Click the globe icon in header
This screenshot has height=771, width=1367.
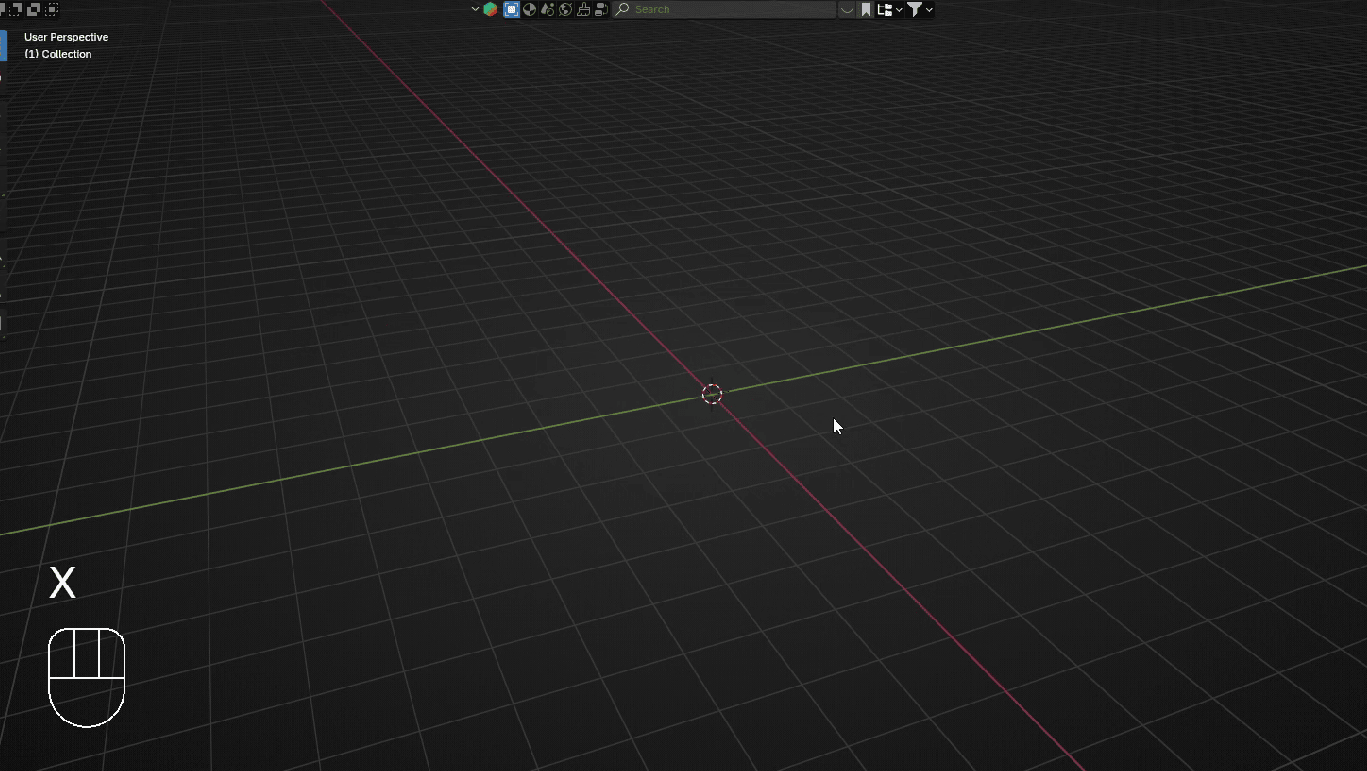[565, 9]
